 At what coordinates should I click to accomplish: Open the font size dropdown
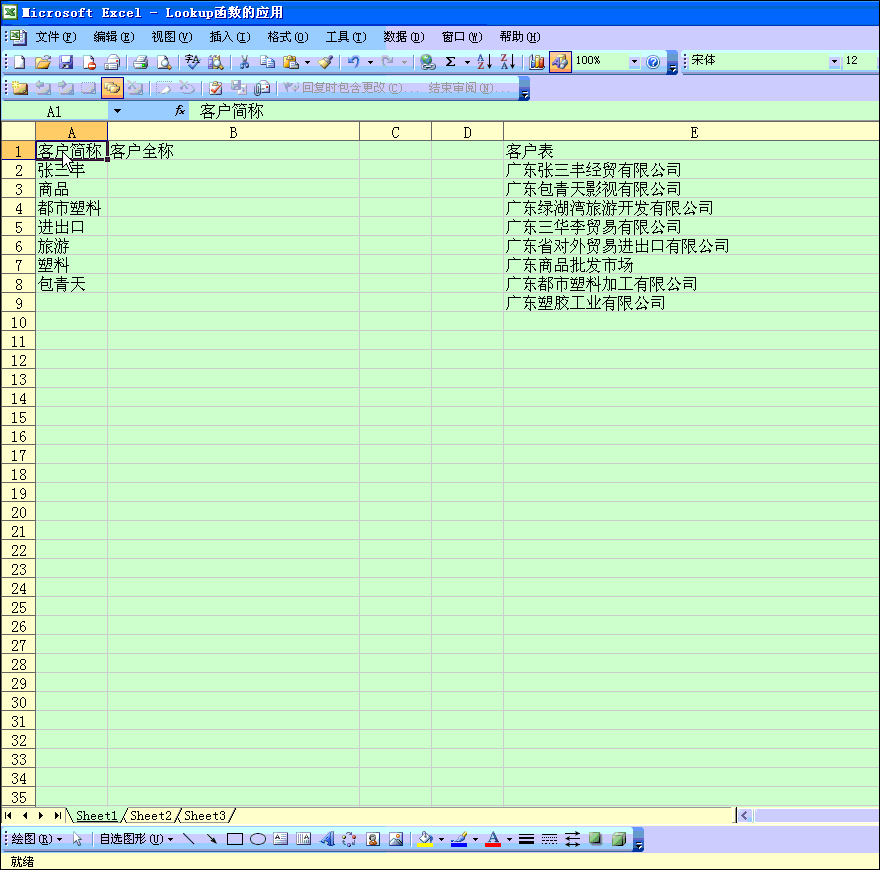point(862,61)
